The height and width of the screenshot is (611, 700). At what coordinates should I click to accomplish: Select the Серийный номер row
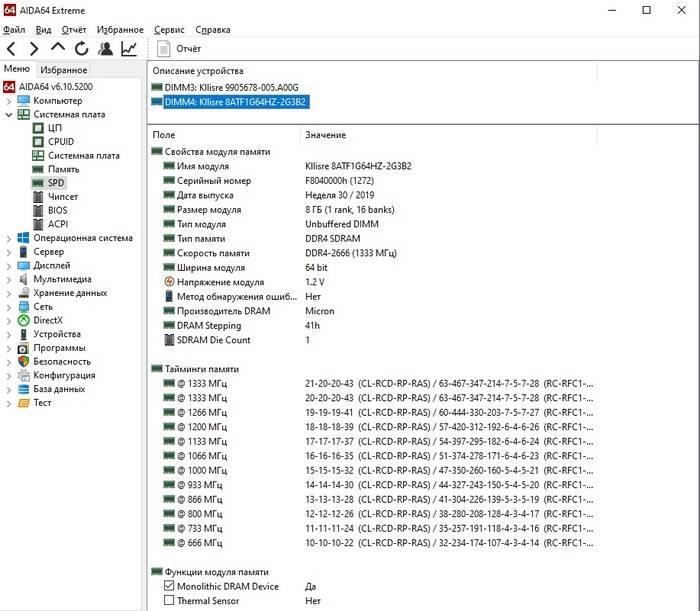374,181
